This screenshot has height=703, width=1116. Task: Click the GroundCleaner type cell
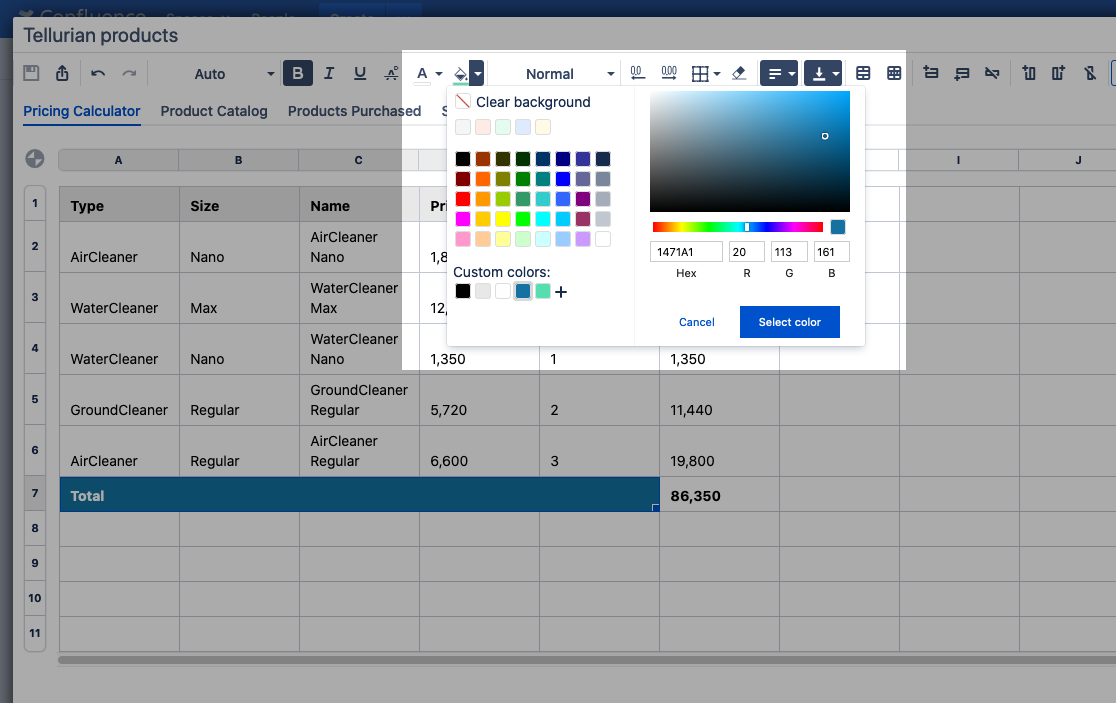click(120, 401)
